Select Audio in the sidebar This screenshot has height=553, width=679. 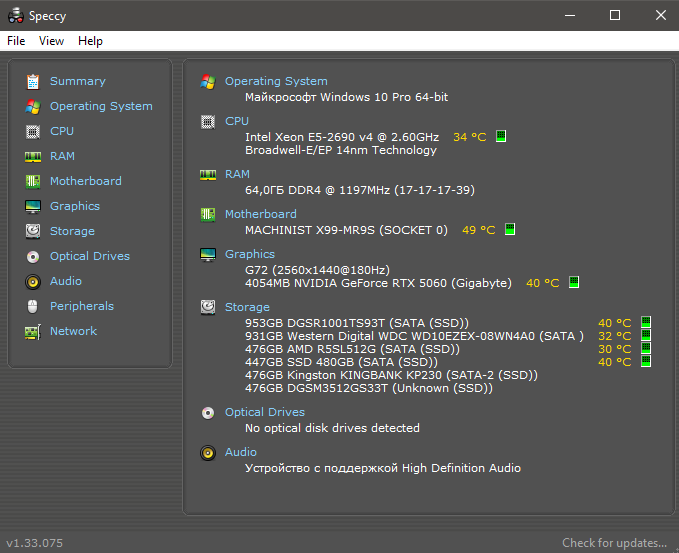tap(66, 281)
